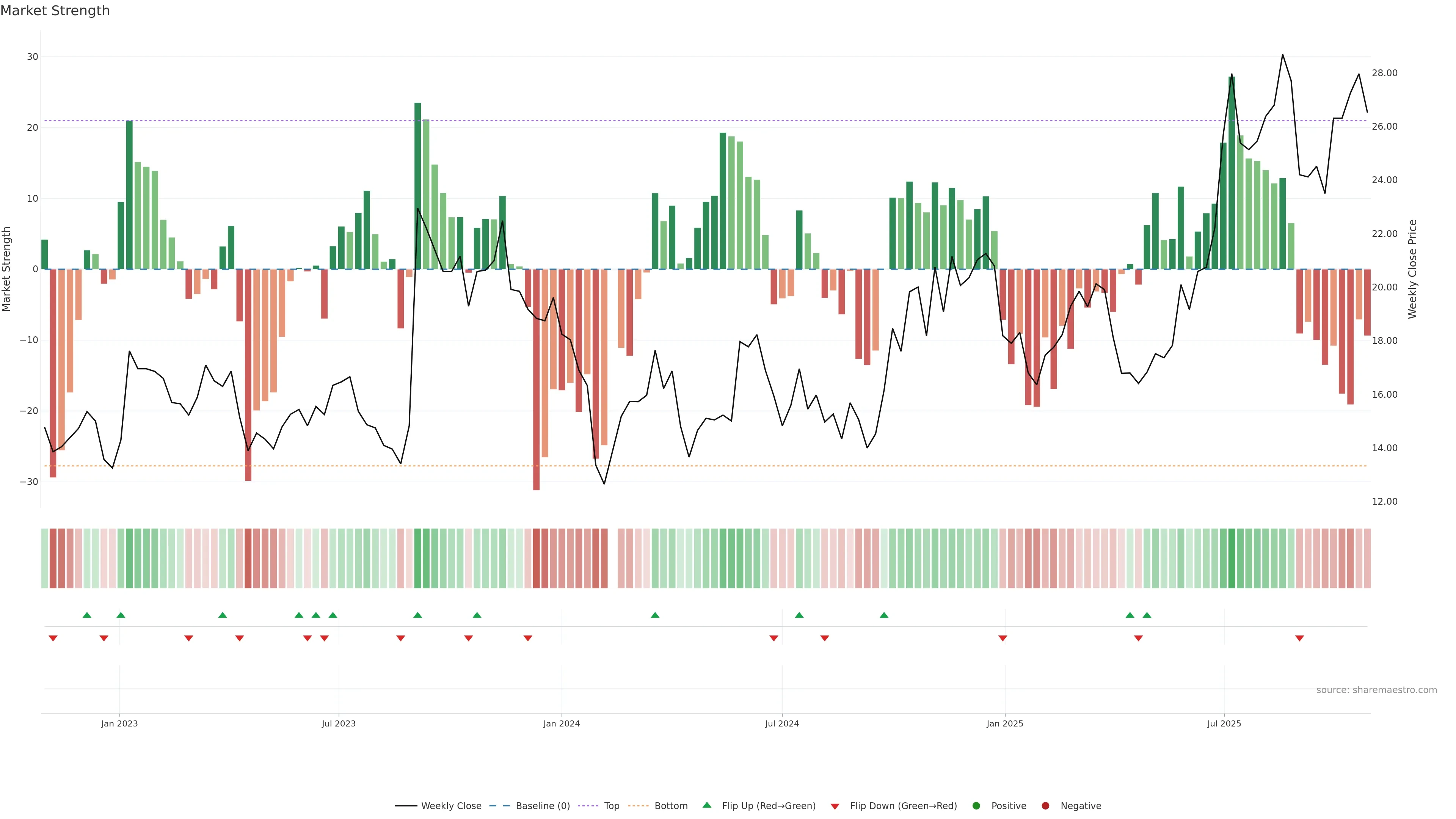Click the Jul 2025 x-axis label
The image size is (1456, 819).
[x=1224, y=723]
